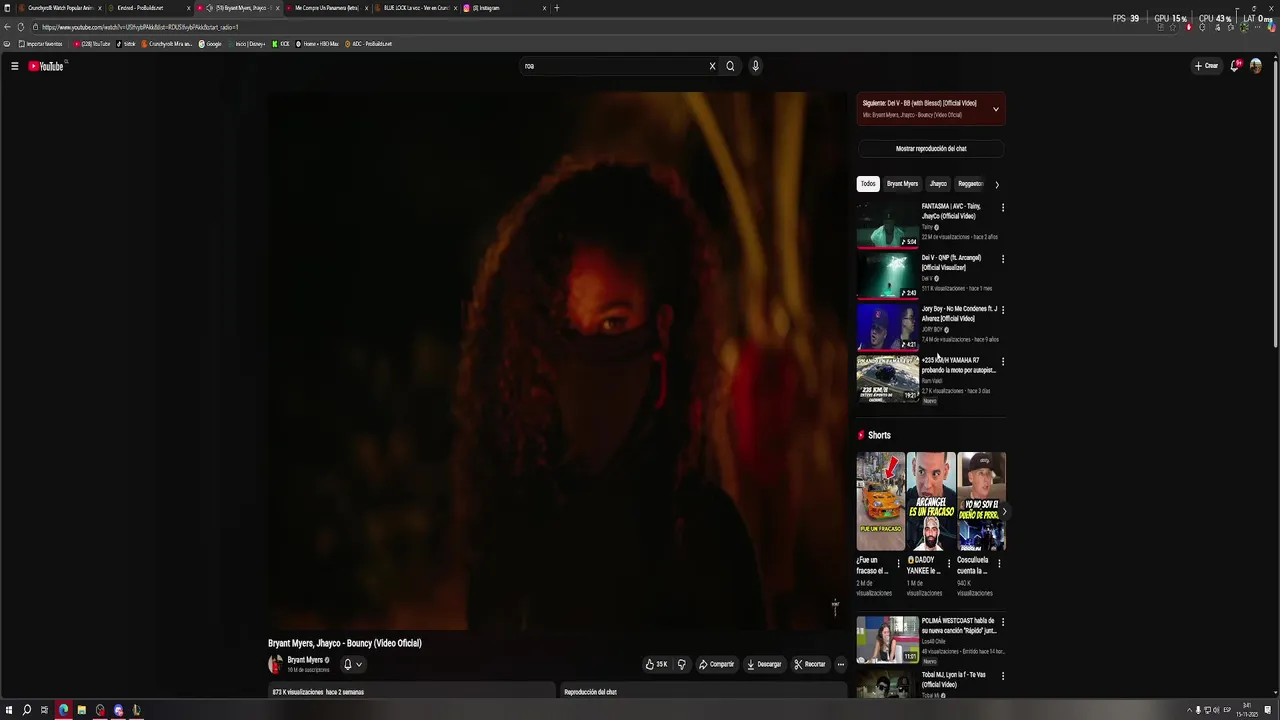Click the YouTube search input field
This screenshot has width=1280, height=720.
(612, 66)
